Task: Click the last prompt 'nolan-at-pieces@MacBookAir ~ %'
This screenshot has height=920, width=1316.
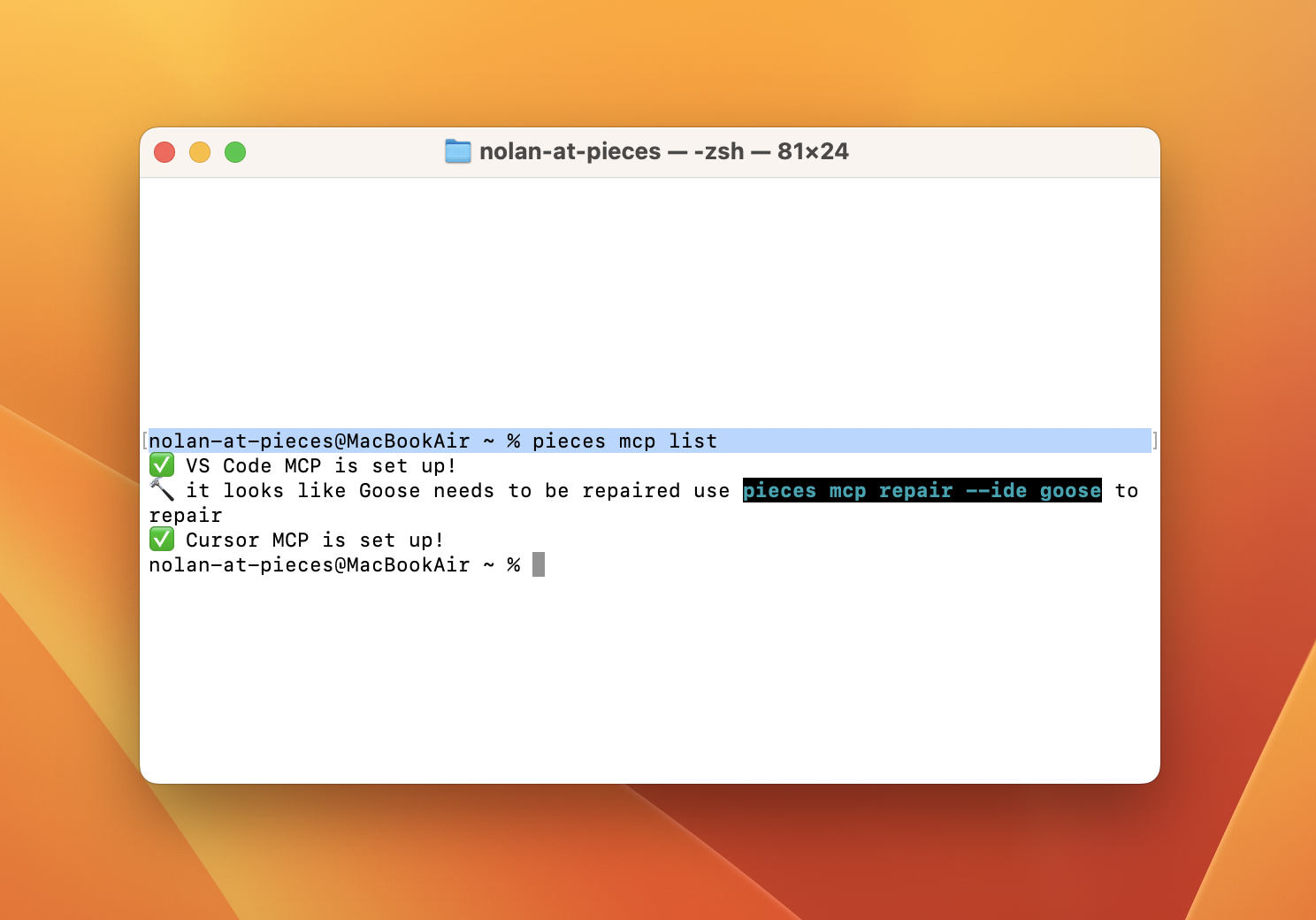Action: tap(334, 565)
